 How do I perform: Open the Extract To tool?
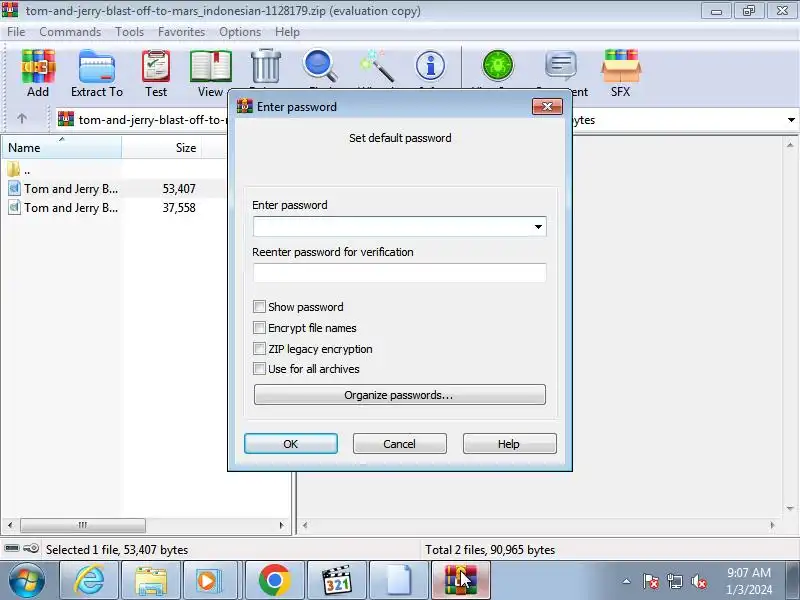pos(96,72)
